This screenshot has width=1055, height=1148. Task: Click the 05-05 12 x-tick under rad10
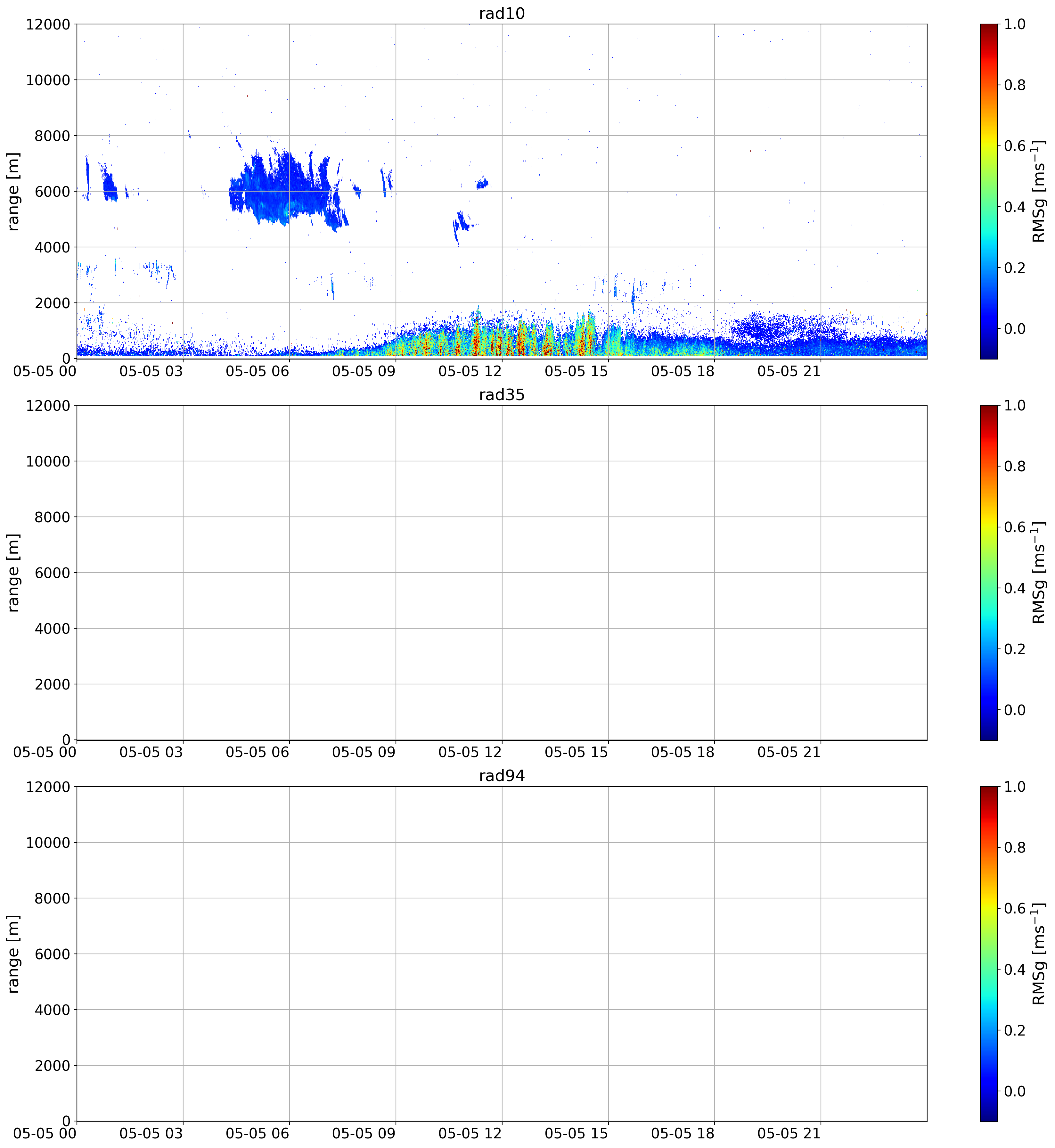(x=470, y=371)
